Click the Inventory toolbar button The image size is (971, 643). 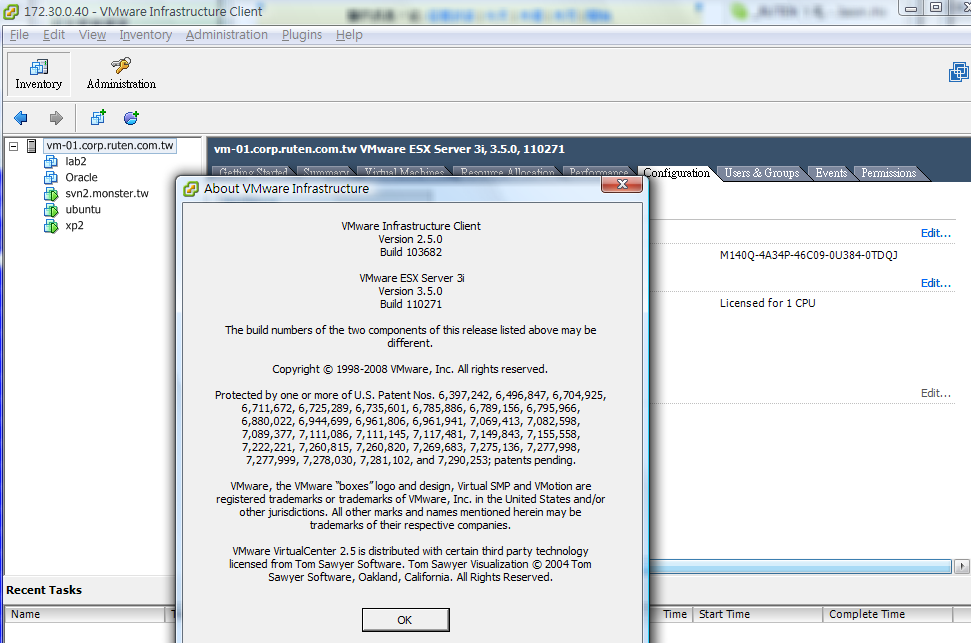tap(38, 74)
